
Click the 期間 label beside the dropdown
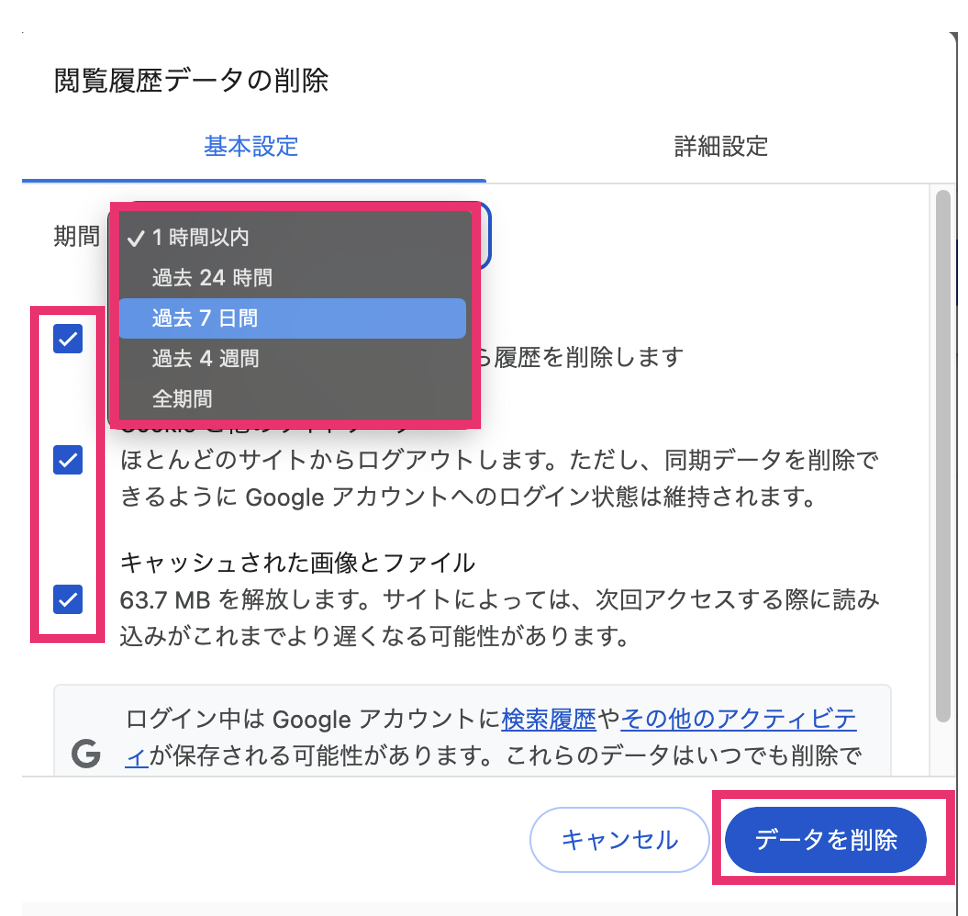click(x=77, y=236)
